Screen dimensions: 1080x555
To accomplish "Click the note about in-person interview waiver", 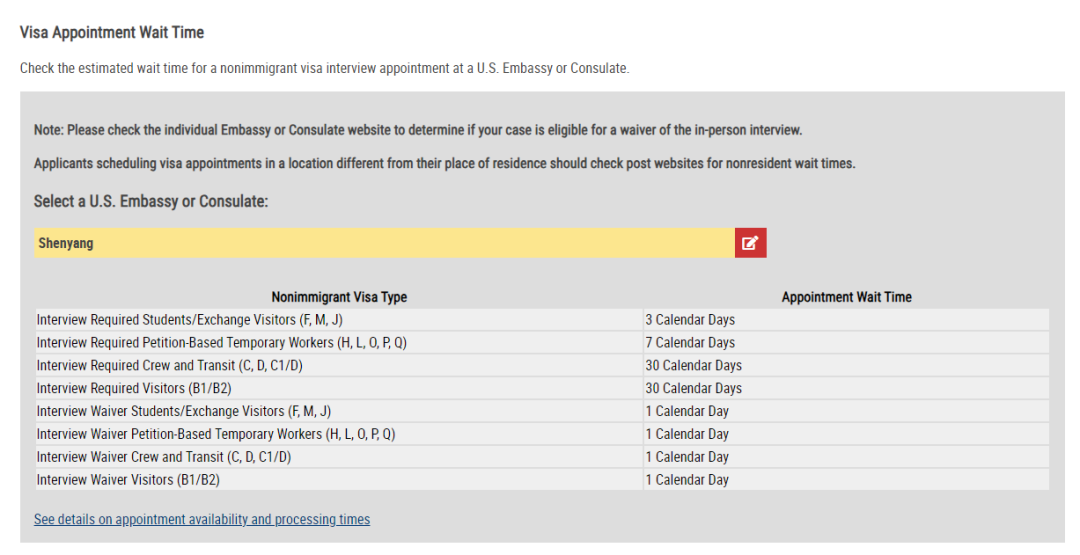I will pyautogui.click(x=418, y=129).
